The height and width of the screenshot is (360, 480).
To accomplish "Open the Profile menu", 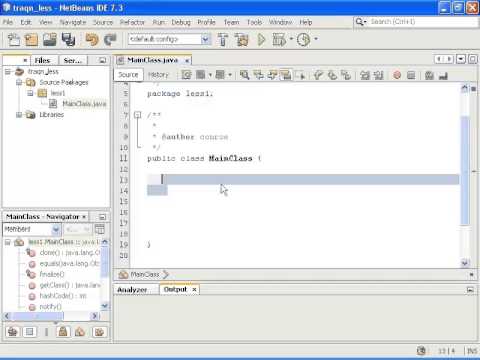I will (206, 22).
